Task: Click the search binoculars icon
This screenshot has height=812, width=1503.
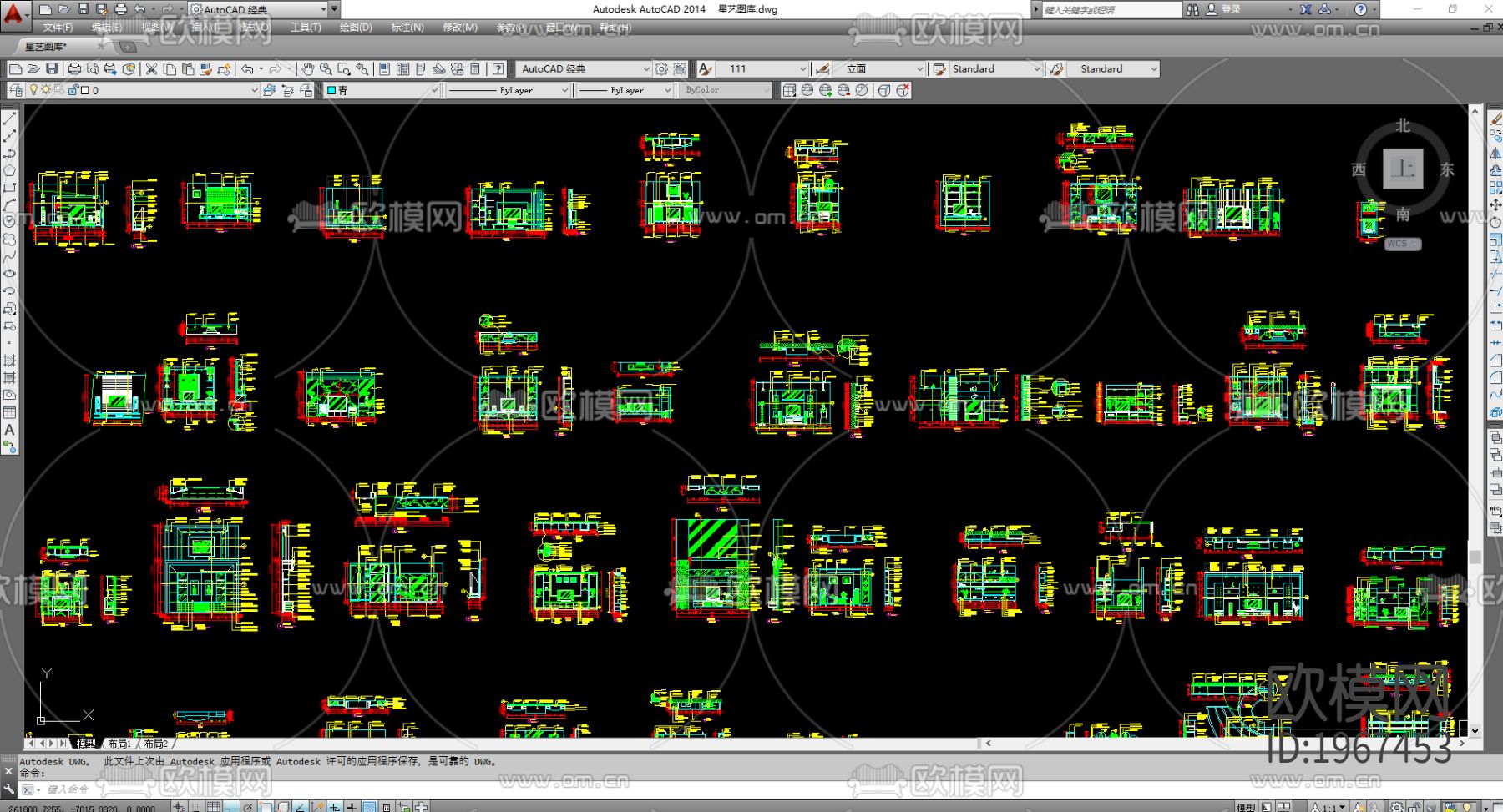Action: (x=1192, y=9)
